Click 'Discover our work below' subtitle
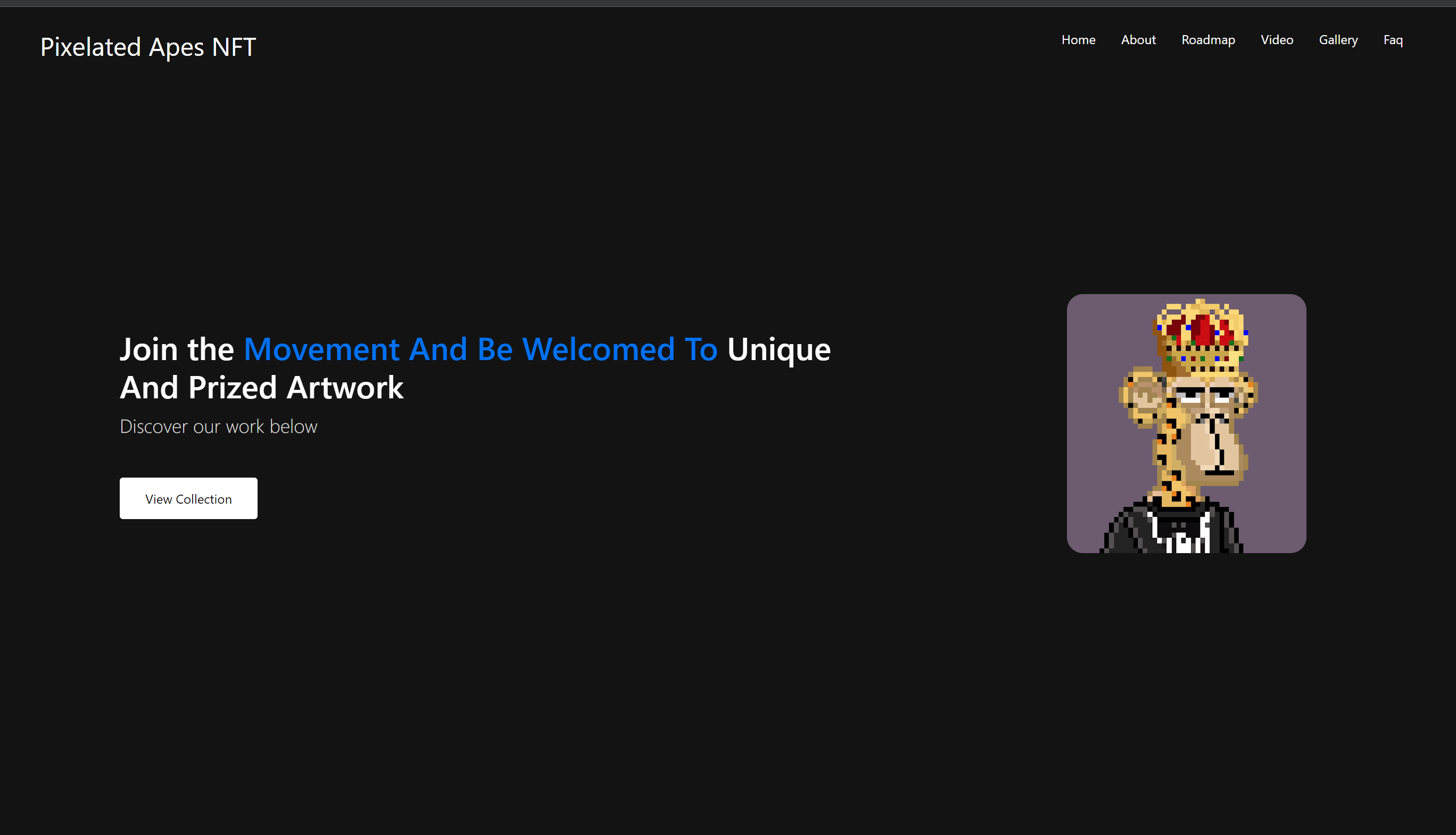1456x835 pixels. pos(218,427)
